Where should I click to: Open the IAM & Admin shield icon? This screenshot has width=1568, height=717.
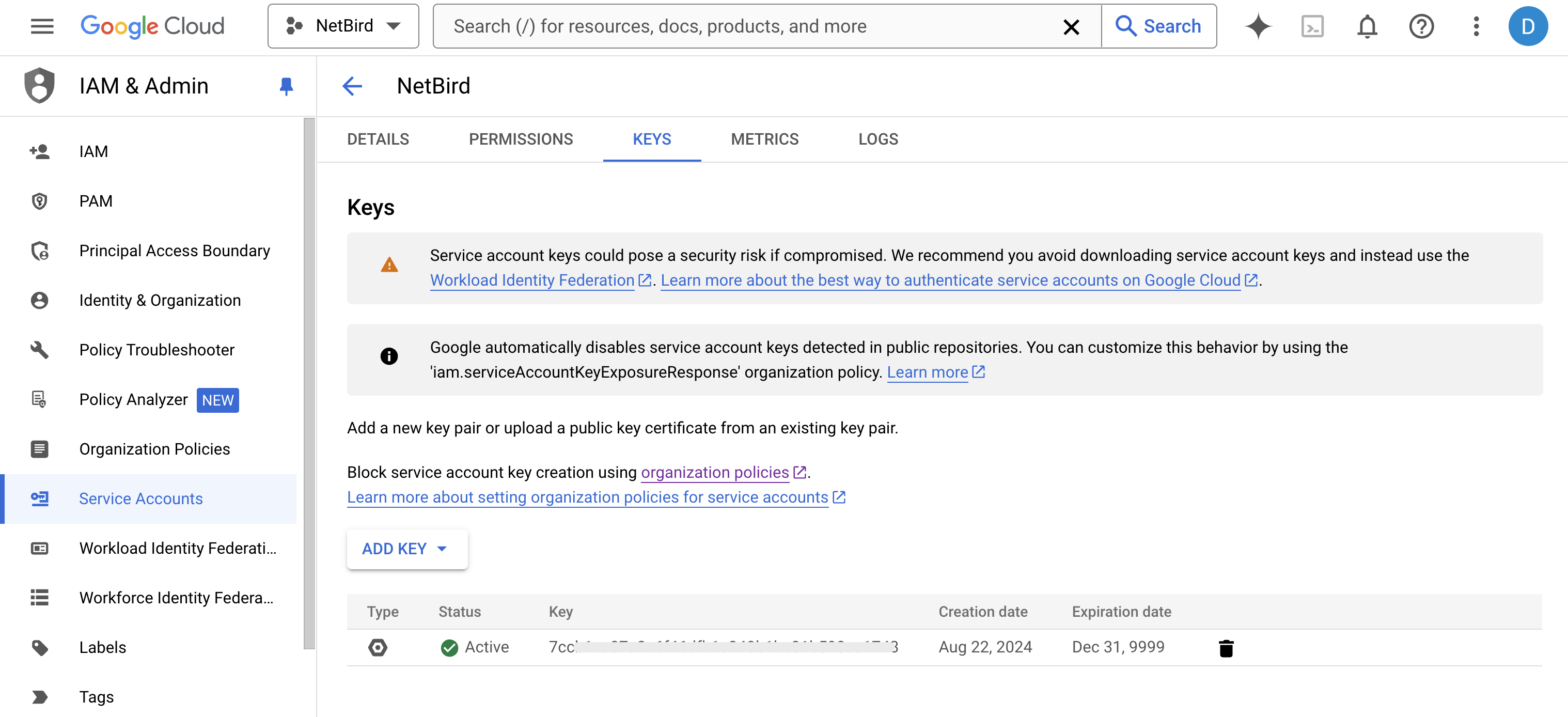pyautogui.click(x=39, y=85)
